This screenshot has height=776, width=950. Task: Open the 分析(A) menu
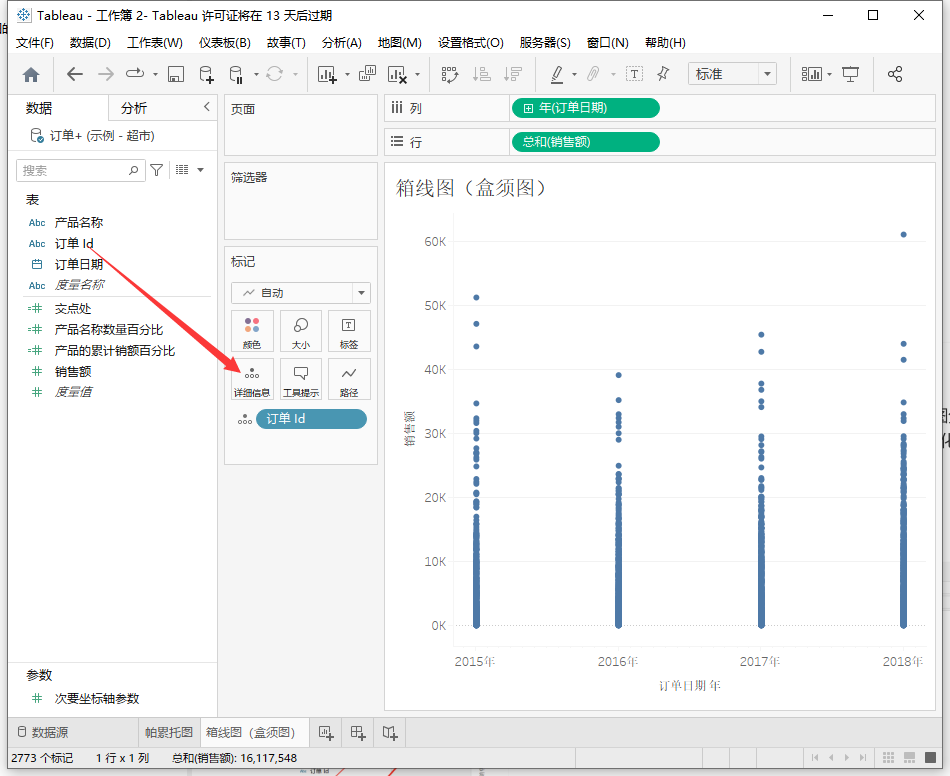click(342, 42)
